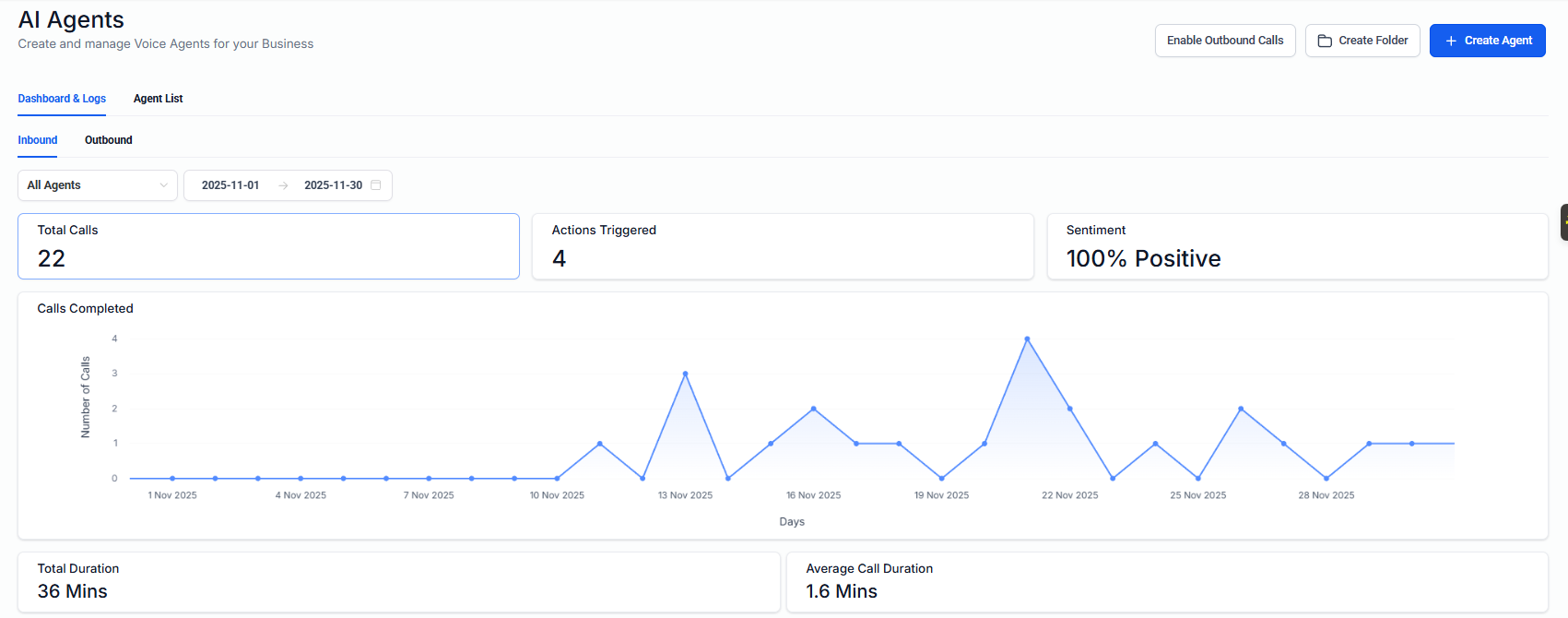Open the Actions Triggered card

(783, 246)
